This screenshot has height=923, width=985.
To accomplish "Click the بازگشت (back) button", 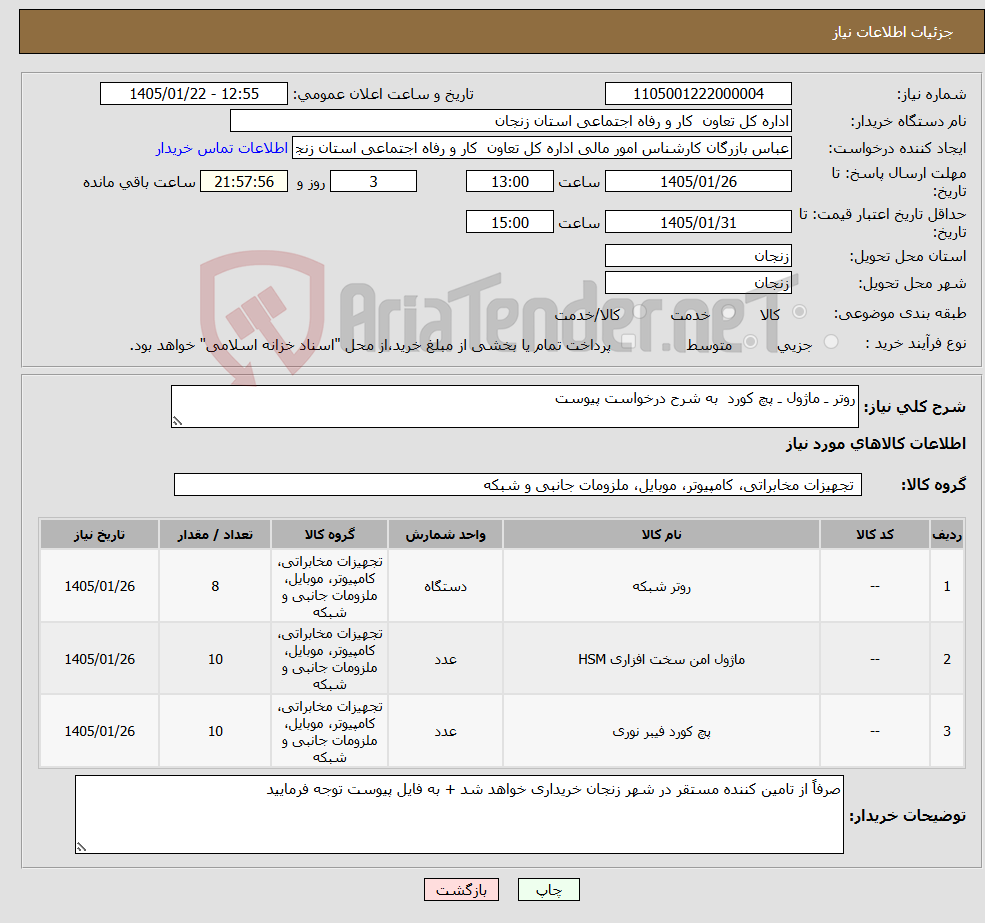I will click(x=461, y=890).
